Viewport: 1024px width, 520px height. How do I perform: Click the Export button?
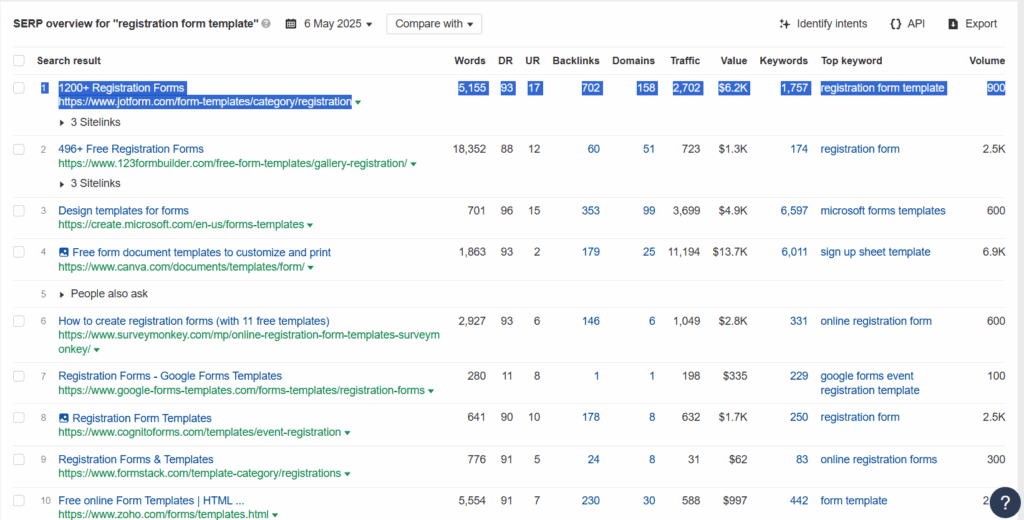pos(972,24)
